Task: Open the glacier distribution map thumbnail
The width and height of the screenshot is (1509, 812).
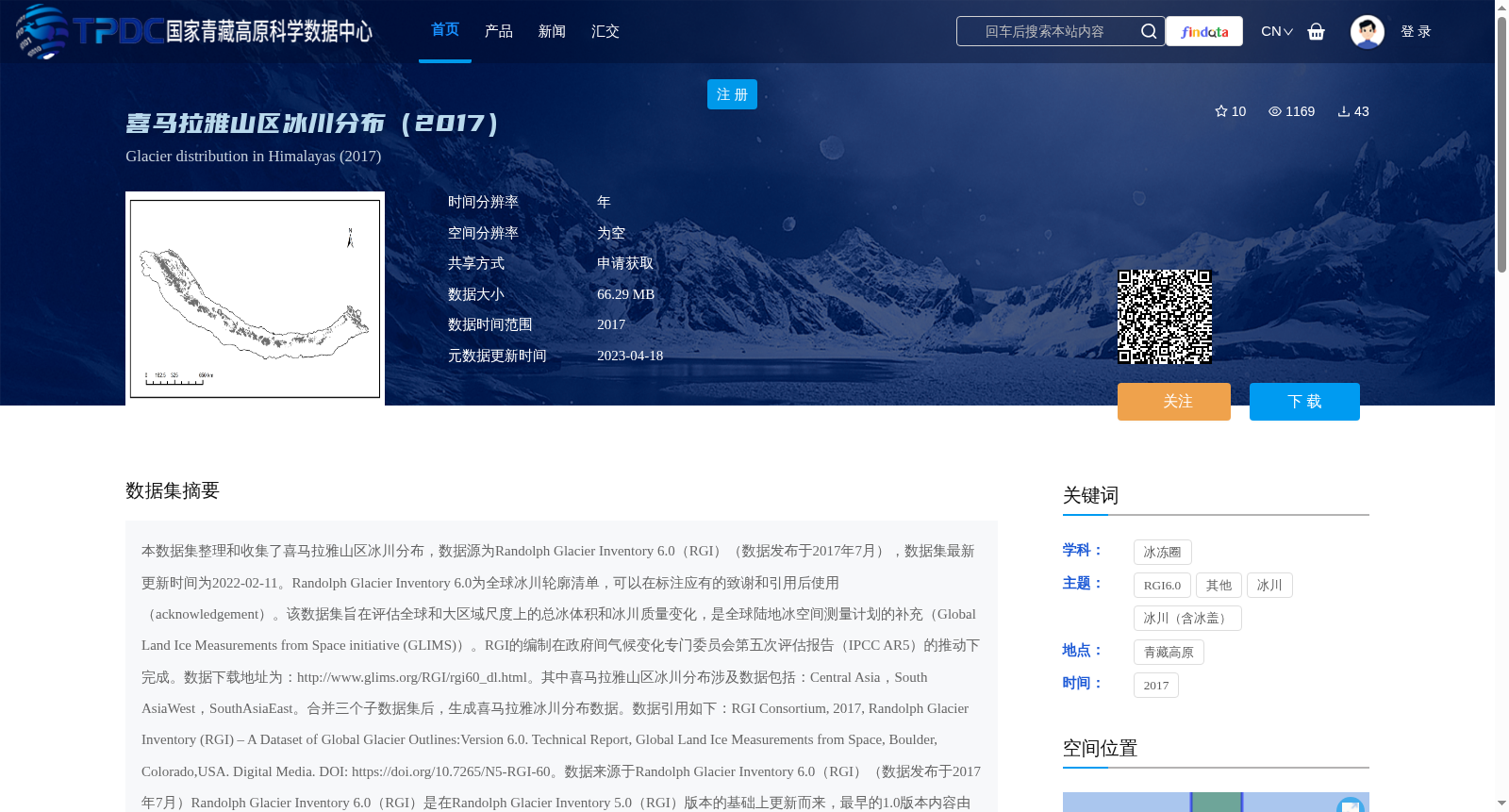Action: point(255,299)
